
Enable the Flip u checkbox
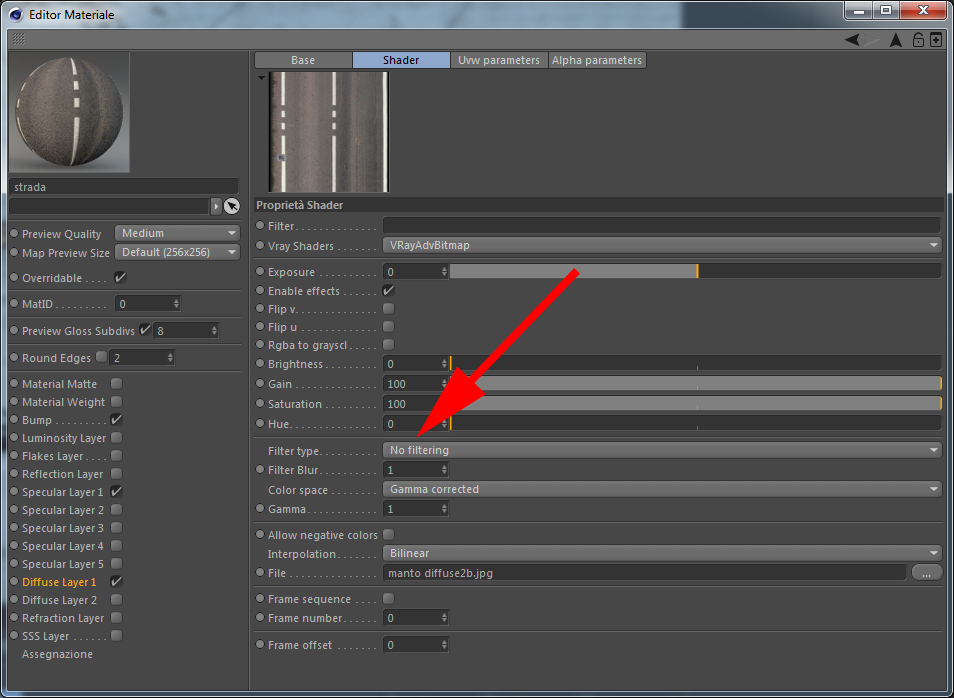pyautogui.click(x=388, y=327)
